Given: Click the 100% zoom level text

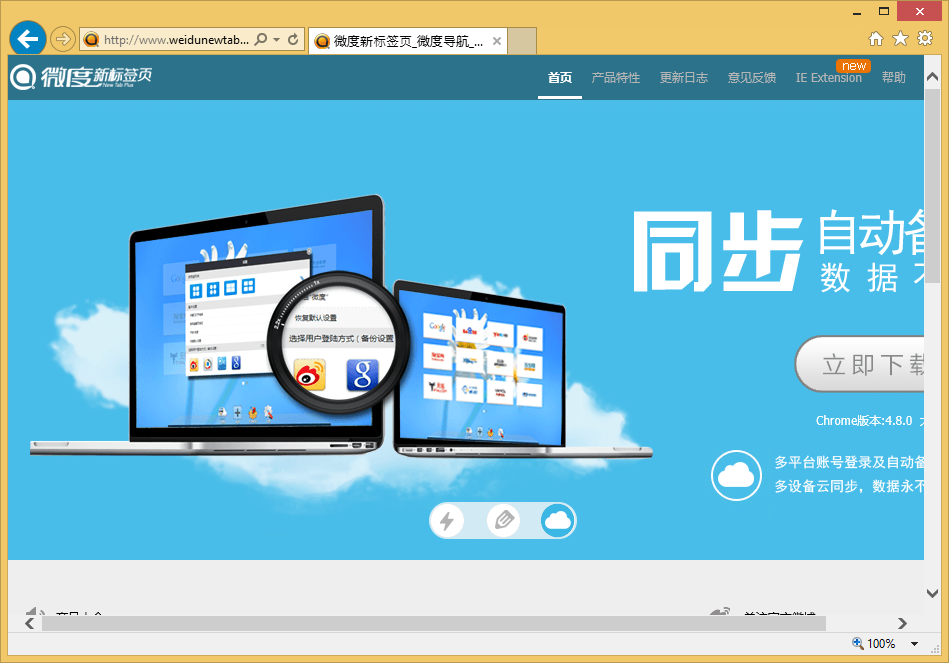Looking at the screenshot, I should coord(881,644).
